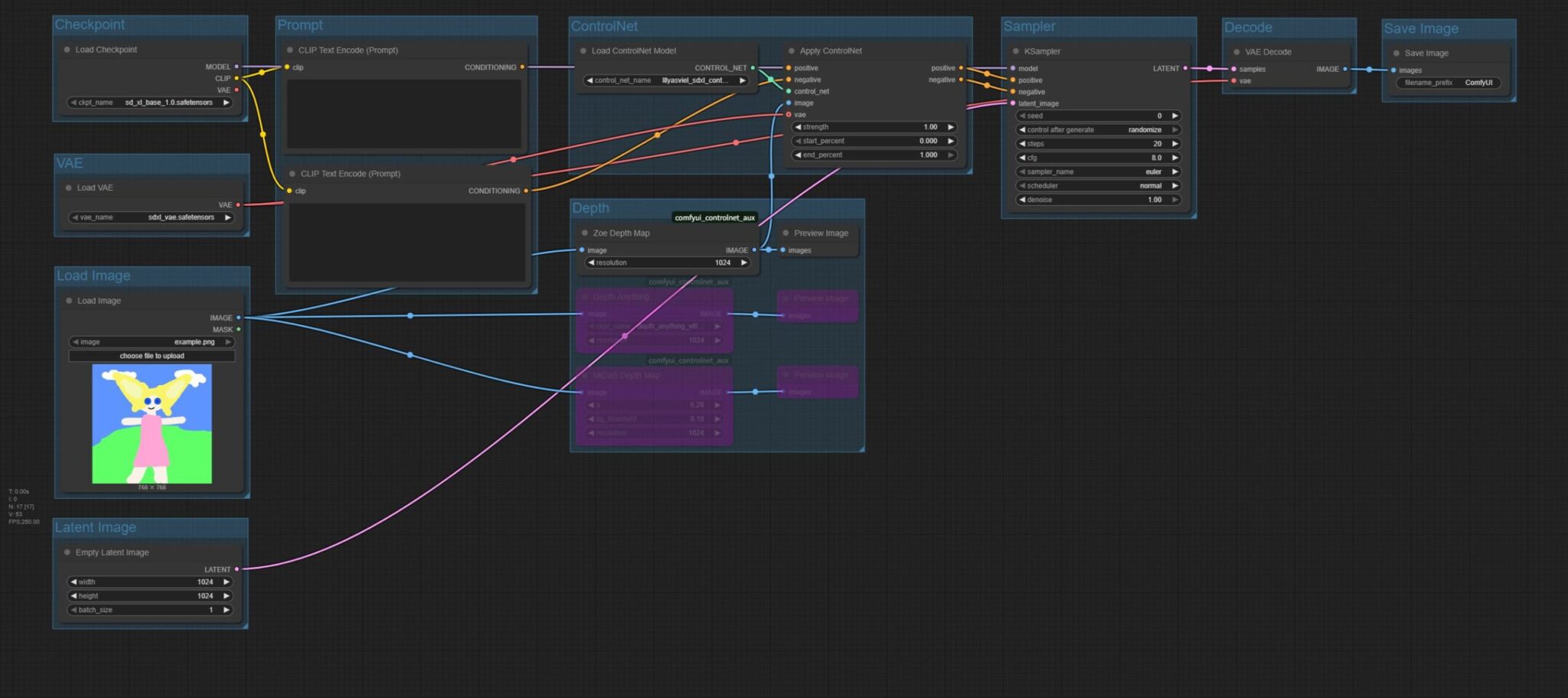Viewport: 1568px width, 698px height.
Task: Click the collapse dot on the Zoe Depth Map node
Action: point(585,233)
